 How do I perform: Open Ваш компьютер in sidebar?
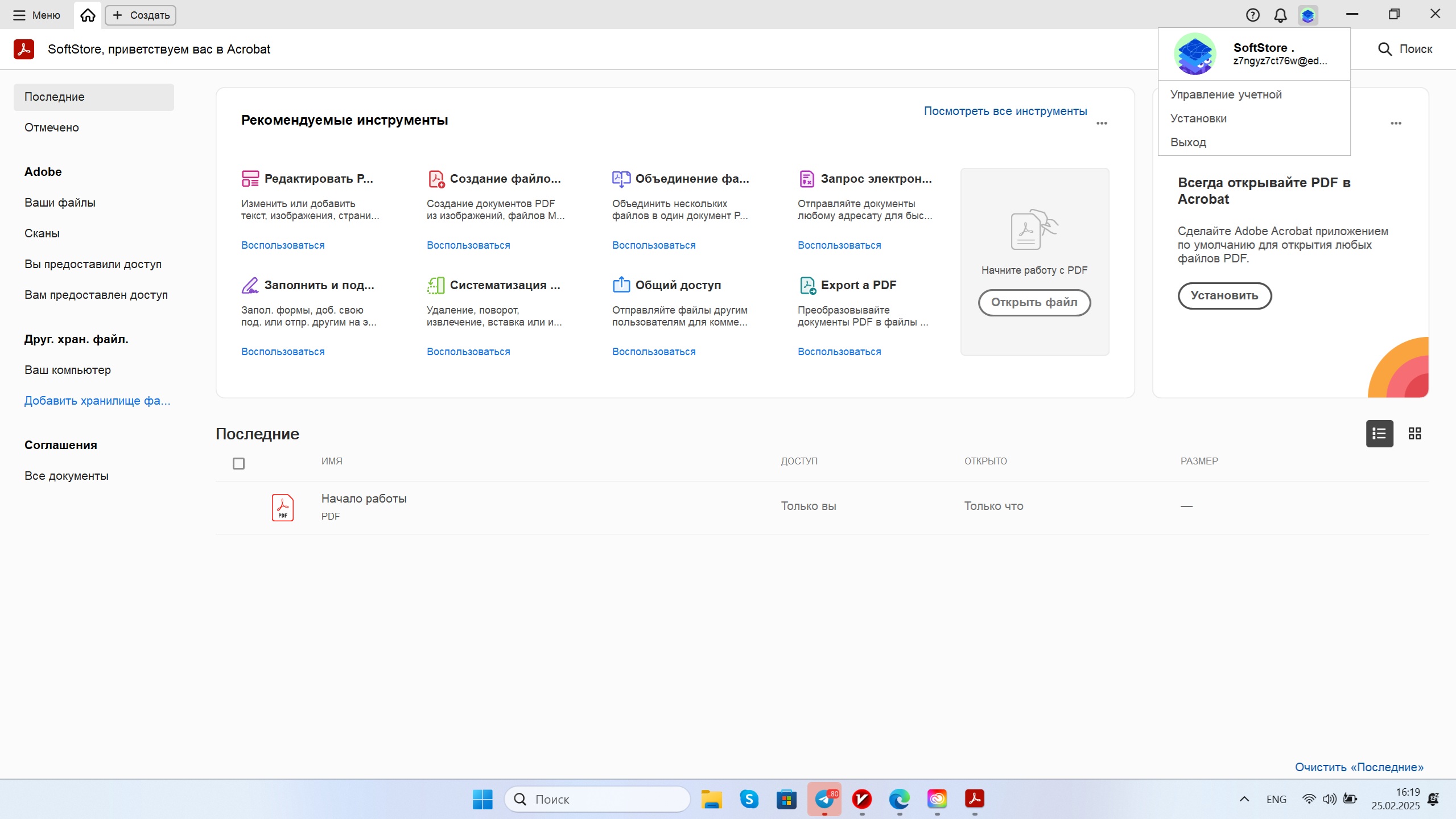68,370
